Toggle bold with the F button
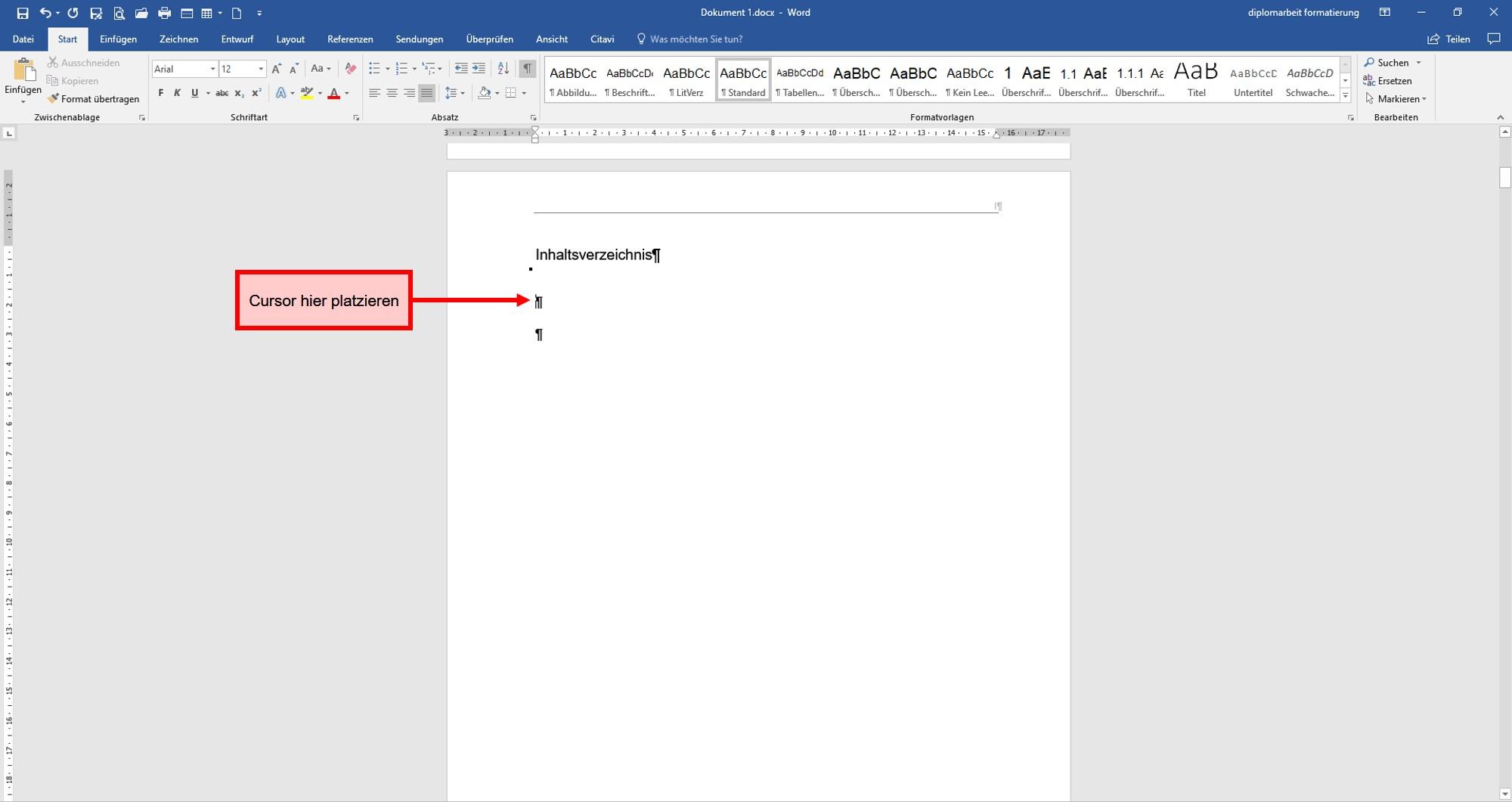Viewport: 1512px width, 802px height. 160,93
